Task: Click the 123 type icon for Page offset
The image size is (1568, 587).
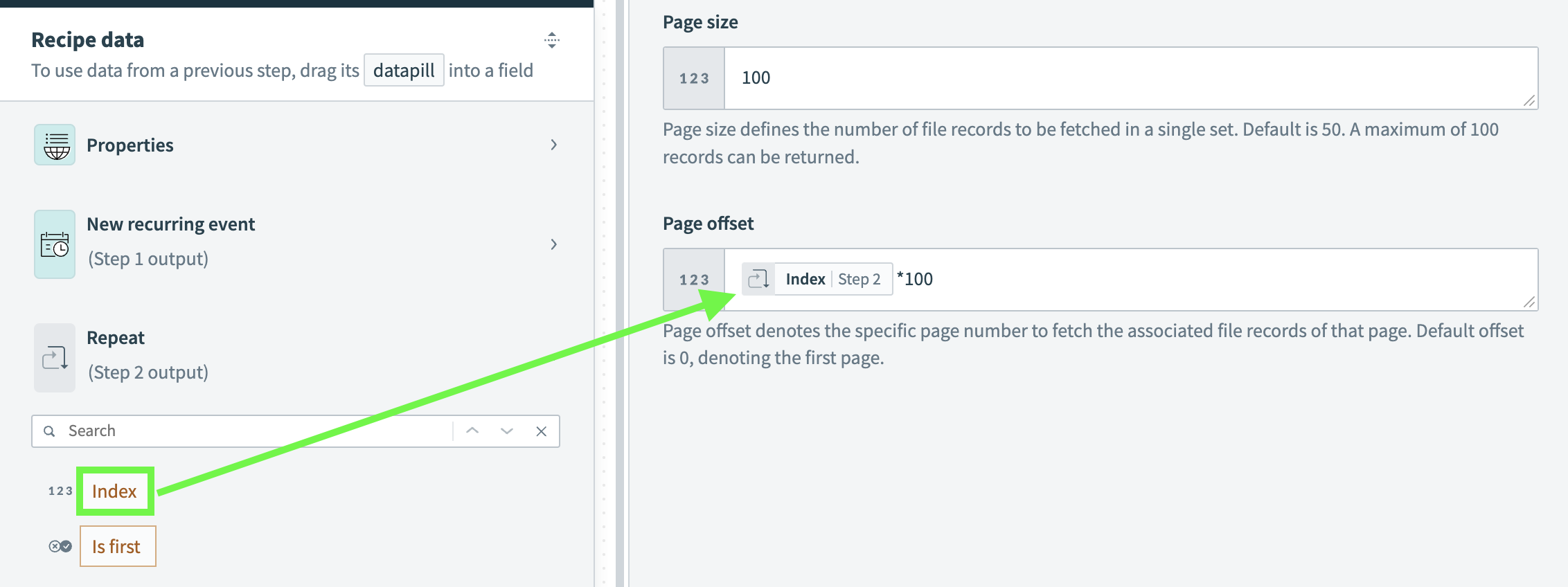Action: (694, 280)
